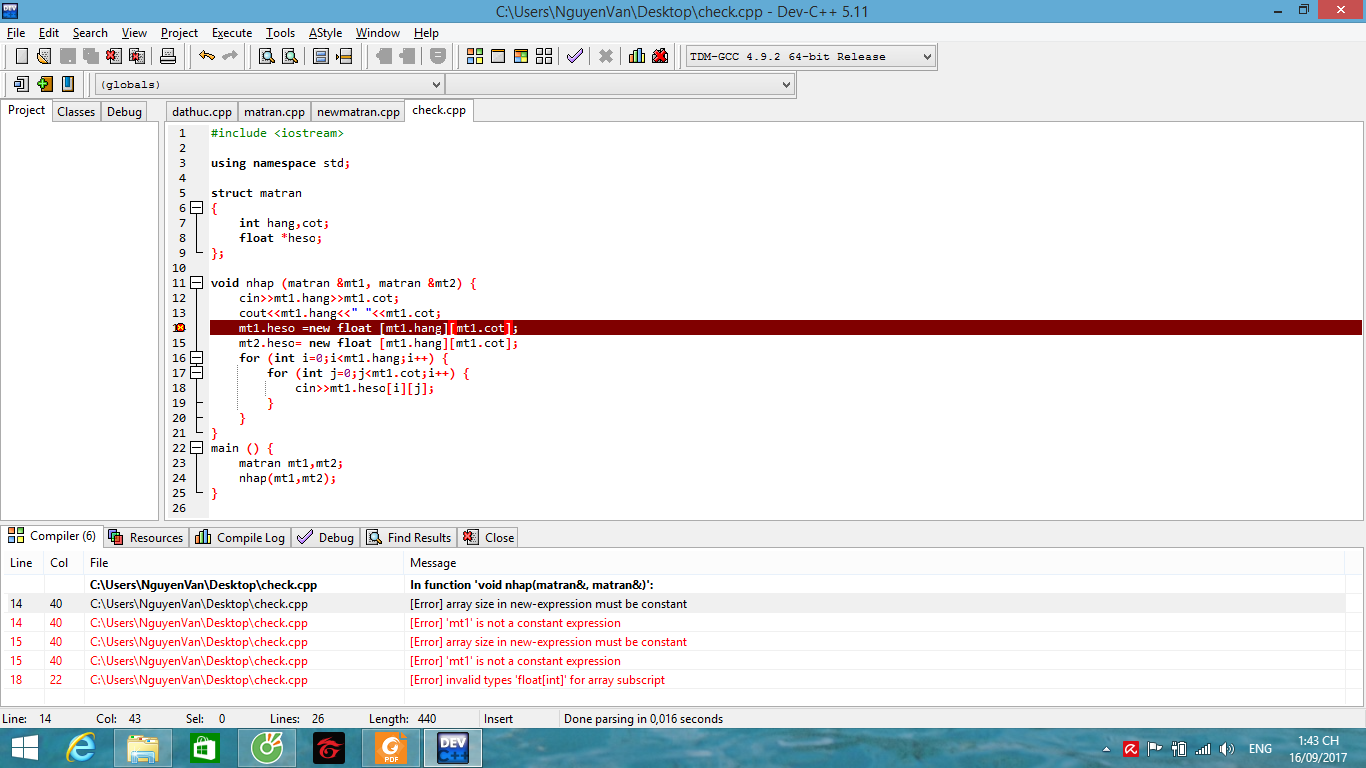Image resolution: width=1366 pixels, height=768 pixels.
Task: Click the Undo arrow icon
Action: pos(206,56)
